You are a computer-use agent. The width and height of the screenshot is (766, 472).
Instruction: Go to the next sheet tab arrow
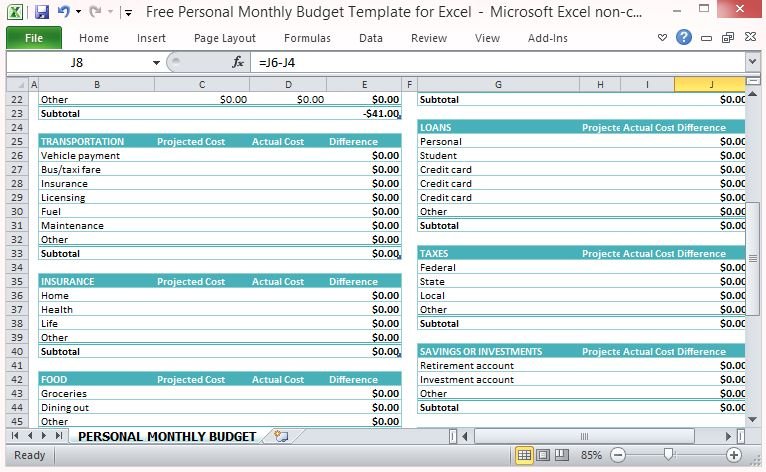coord(44,436)
